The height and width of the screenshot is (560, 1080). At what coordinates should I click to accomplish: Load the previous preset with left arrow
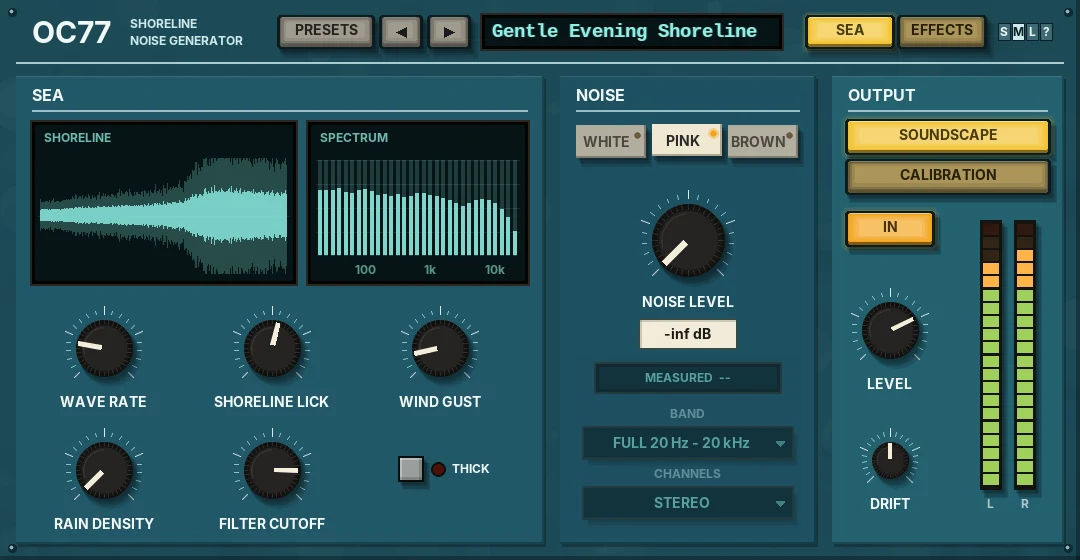tap(400, 32)
